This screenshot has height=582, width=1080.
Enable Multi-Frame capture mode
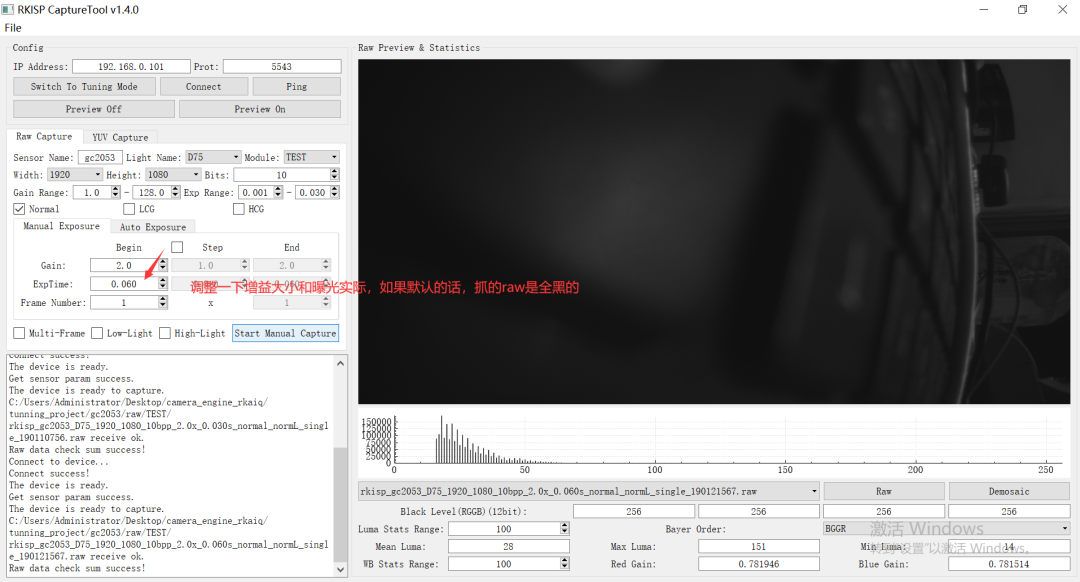coord(18,333)
